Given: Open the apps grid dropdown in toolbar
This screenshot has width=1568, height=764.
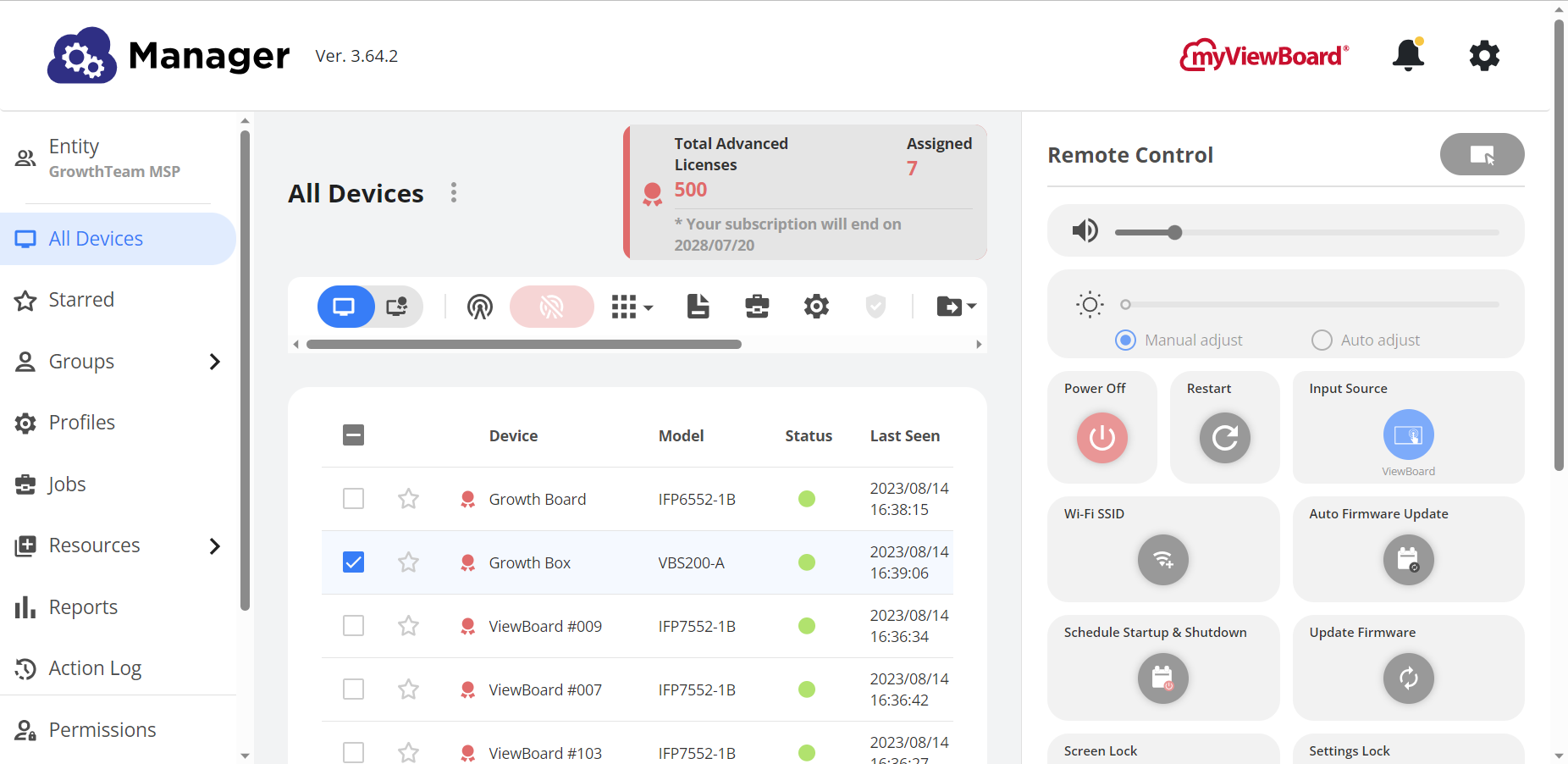Looking at the screenshot, I should pos(632,307).
